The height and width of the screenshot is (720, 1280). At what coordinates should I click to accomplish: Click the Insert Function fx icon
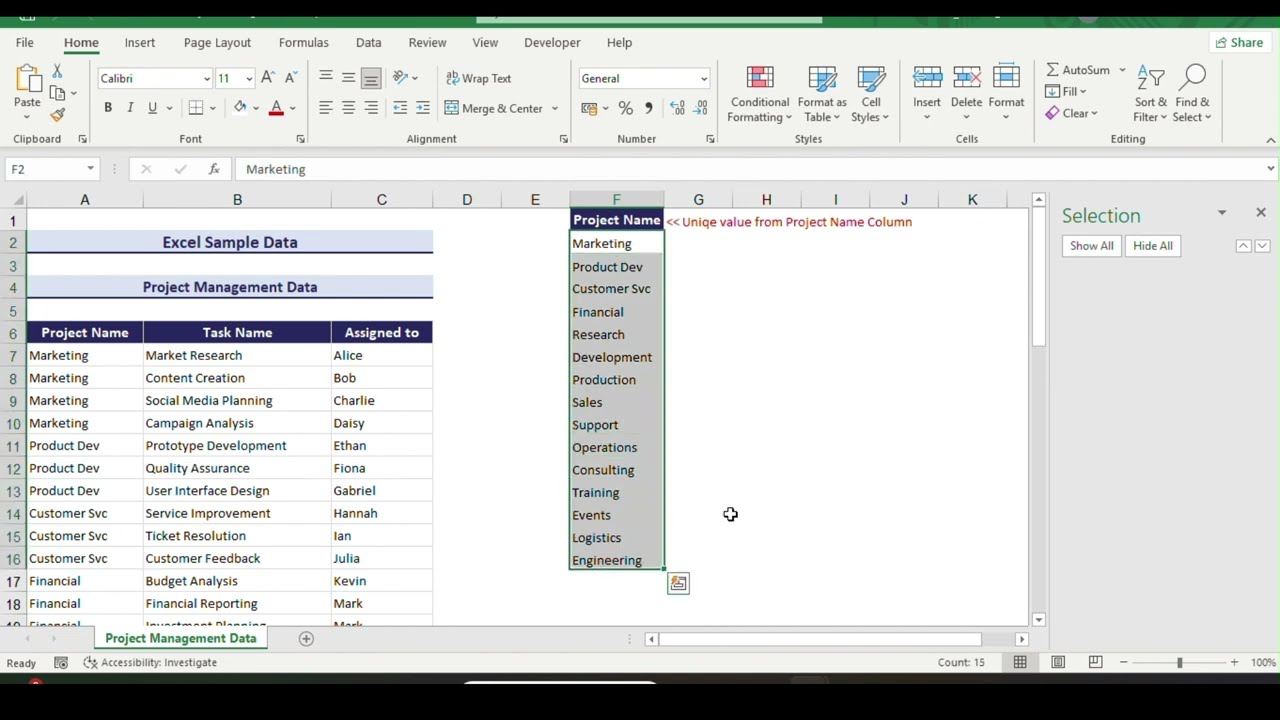click(213, 169)
